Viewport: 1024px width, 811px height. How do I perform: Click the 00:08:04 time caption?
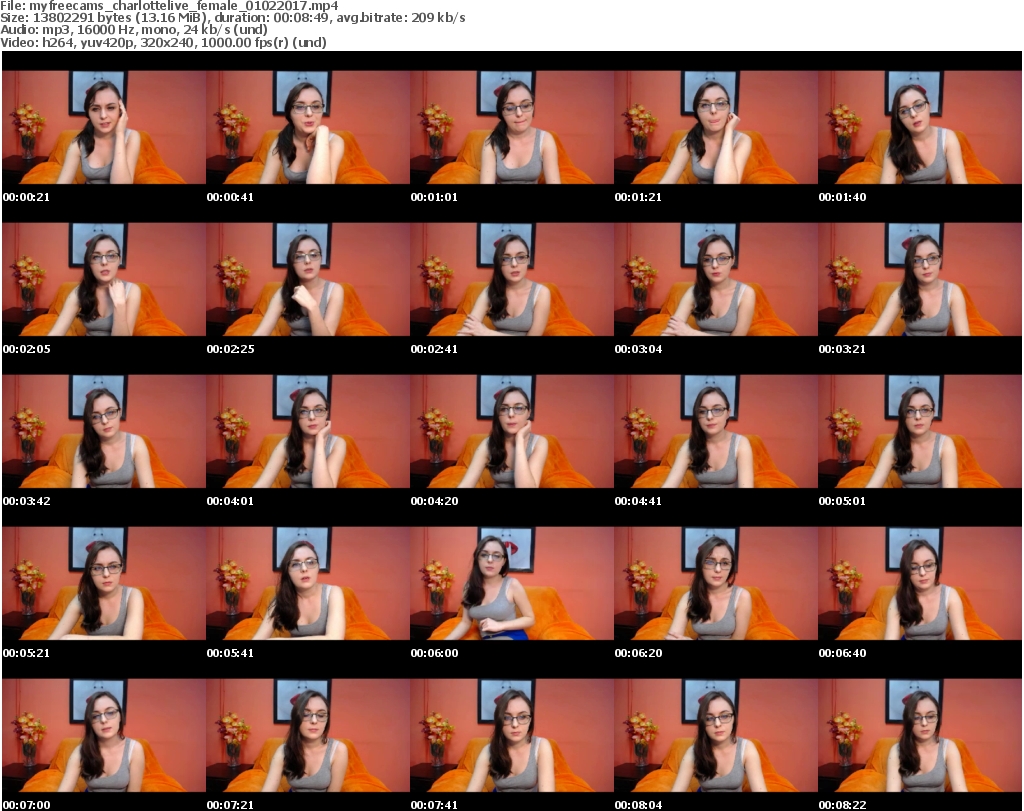pyautogui.click(x=638, y=805)
